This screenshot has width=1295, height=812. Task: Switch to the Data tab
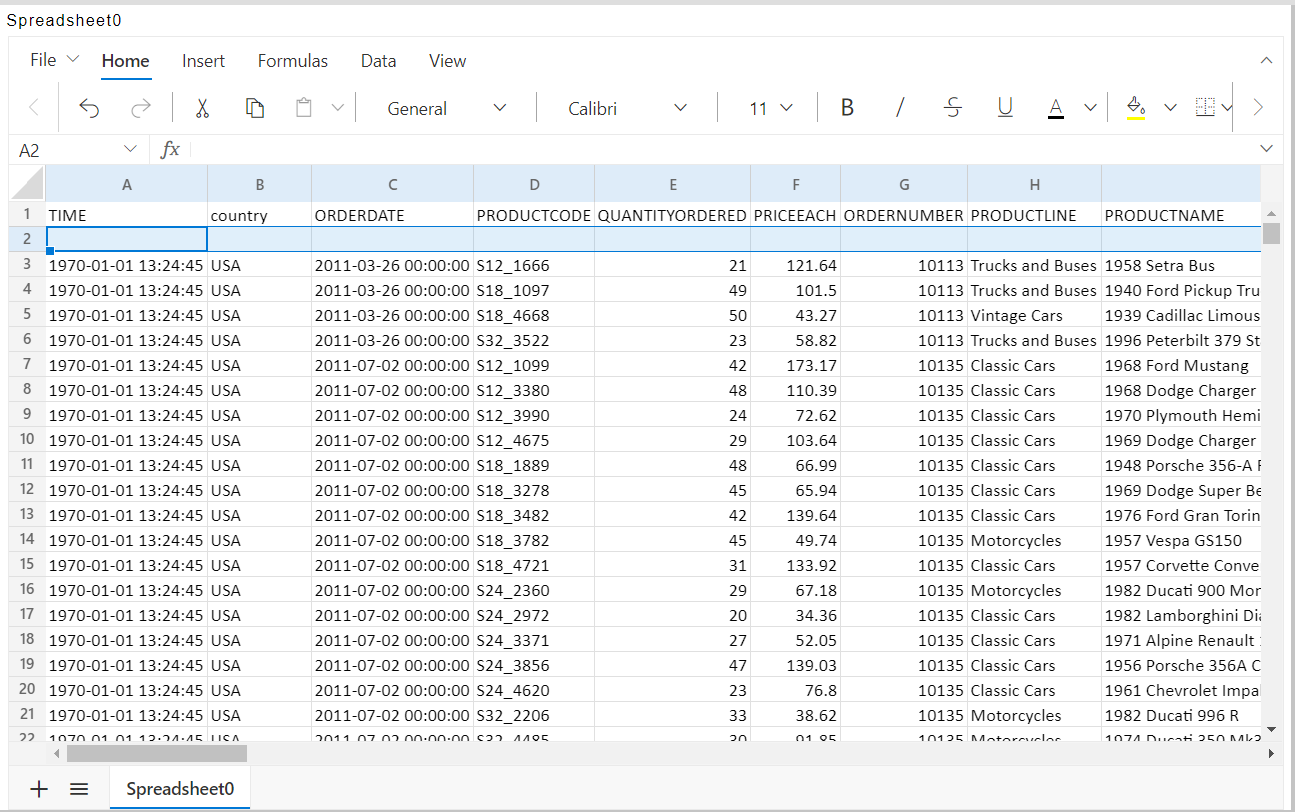click(x=379, y=61)
